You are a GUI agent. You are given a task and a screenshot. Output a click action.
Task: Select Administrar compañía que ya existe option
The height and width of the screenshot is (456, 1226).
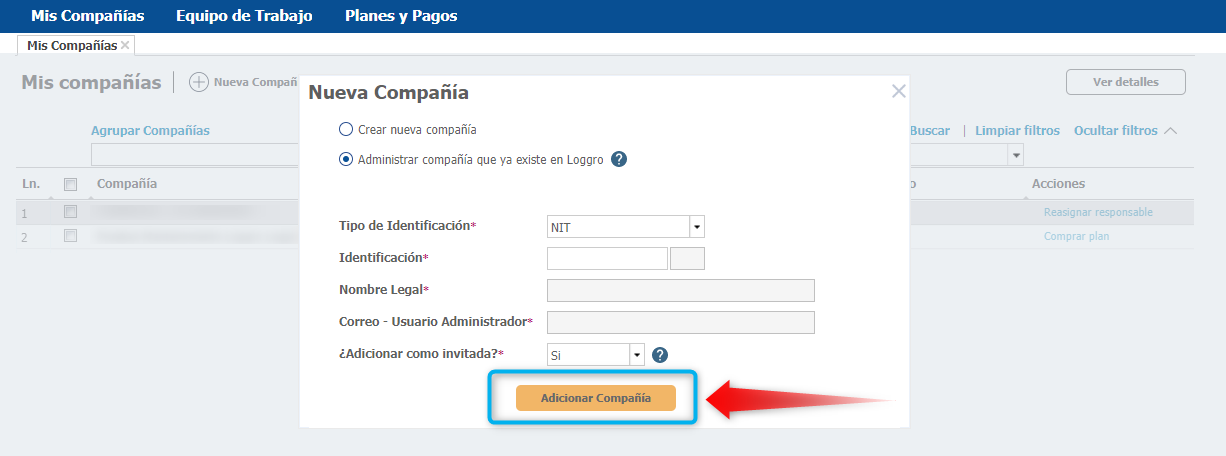coord(346,159)
